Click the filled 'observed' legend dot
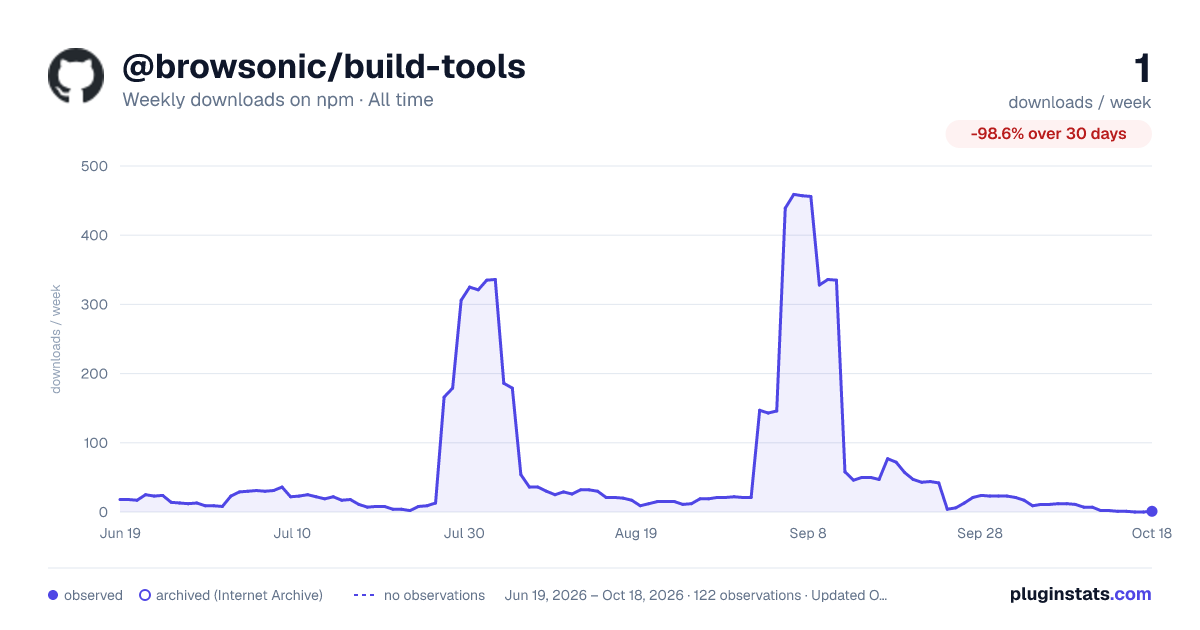This screenshot has height=630, width=1200. 53,595
